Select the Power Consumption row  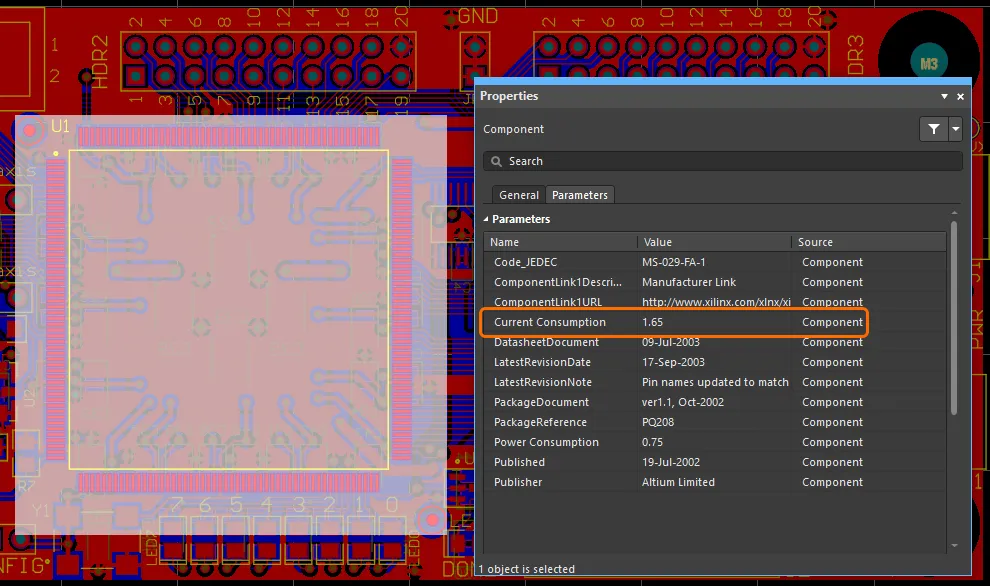click(x=546, y=442)
